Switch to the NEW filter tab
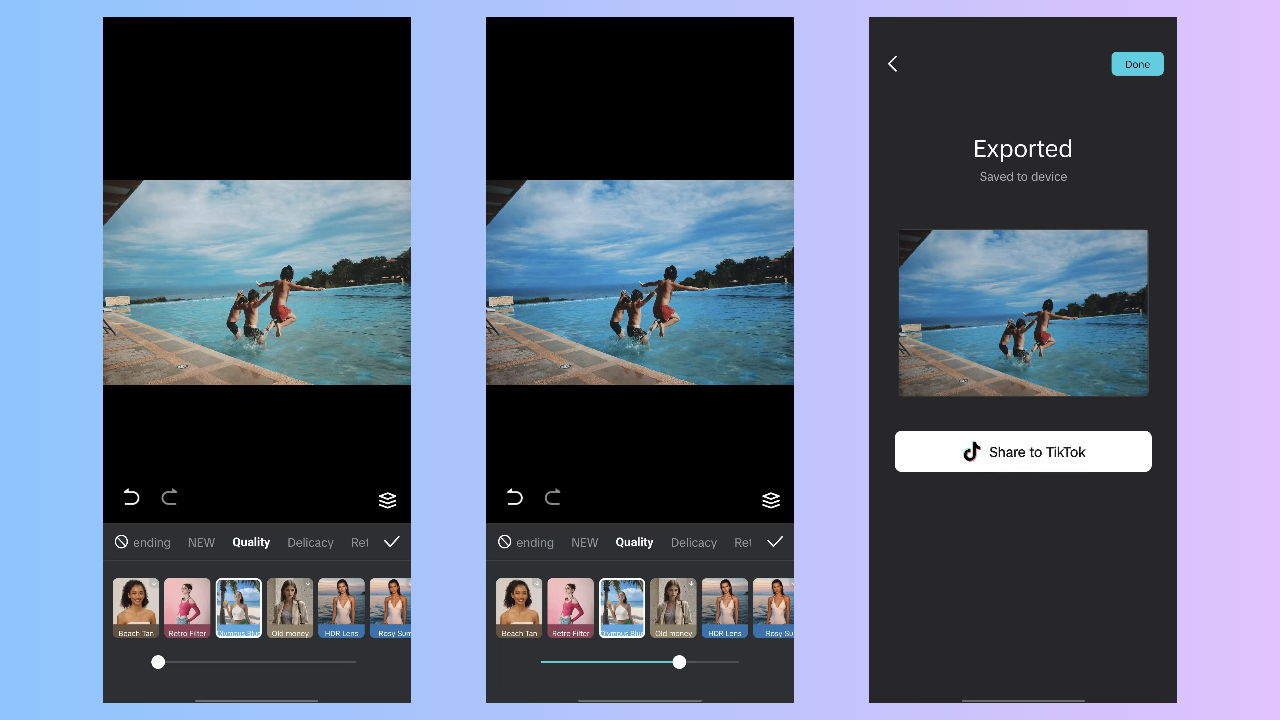Image resolution: width=1280 pixels, height=720 pixels. (x=201, y=542)
